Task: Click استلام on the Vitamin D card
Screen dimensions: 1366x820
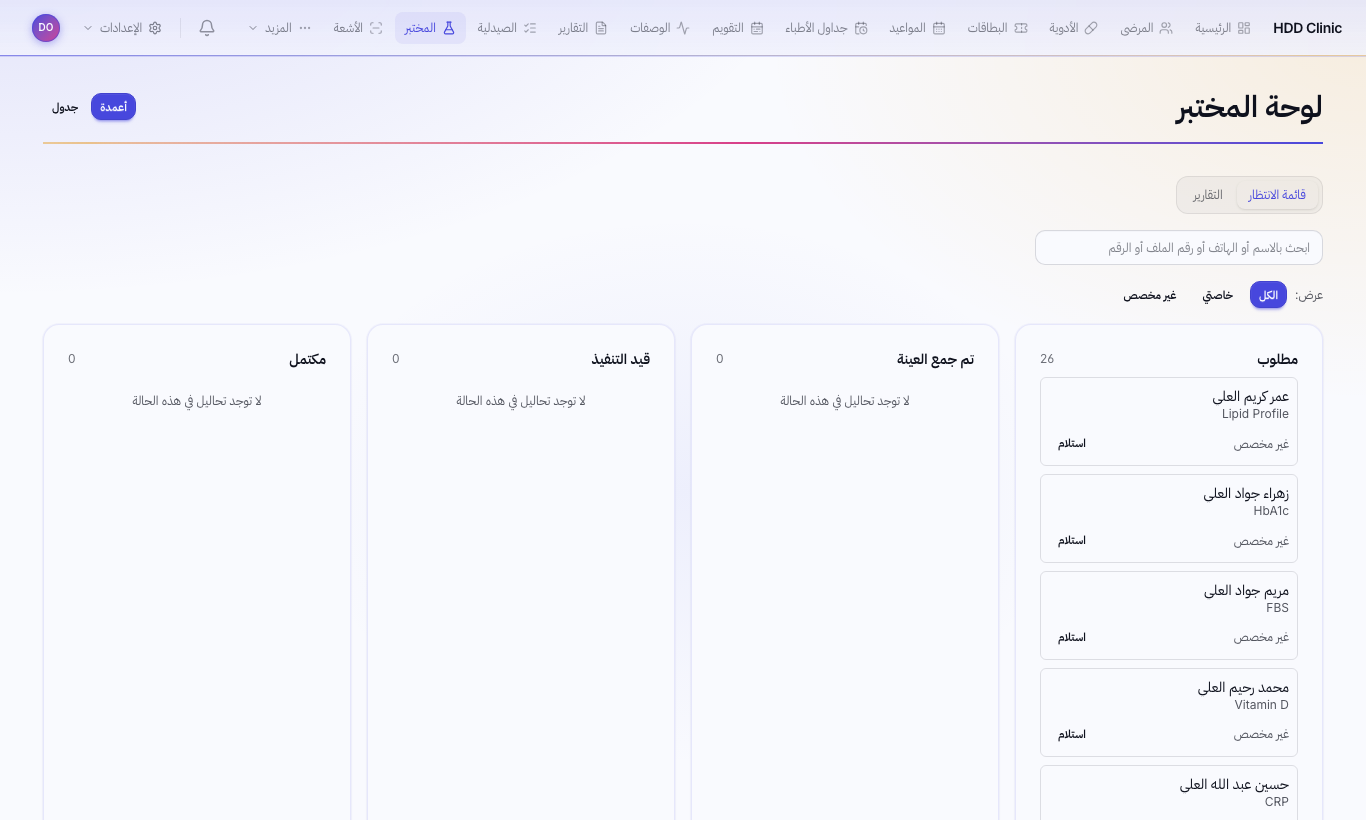Action: [x=1072, y=734]
